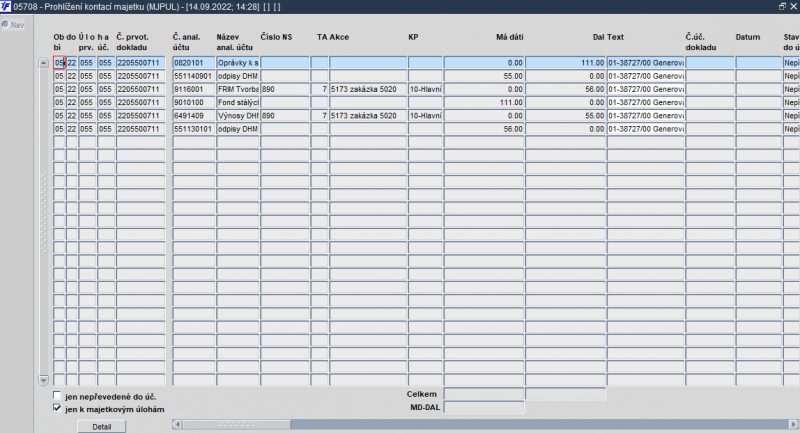The height and width of the screenshot is (433, 800).
Task: Click the record scroll up arrow
Action: (x=43, y=63)
